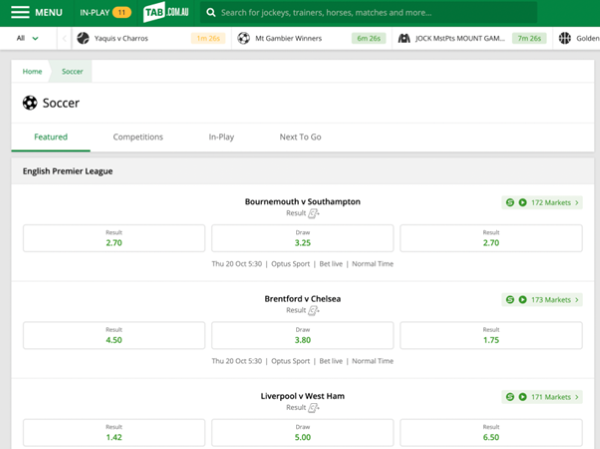Open 171 Markets chevron for Liverpool match
This screenshot has width=600, height=449.
tap(577, 397)
